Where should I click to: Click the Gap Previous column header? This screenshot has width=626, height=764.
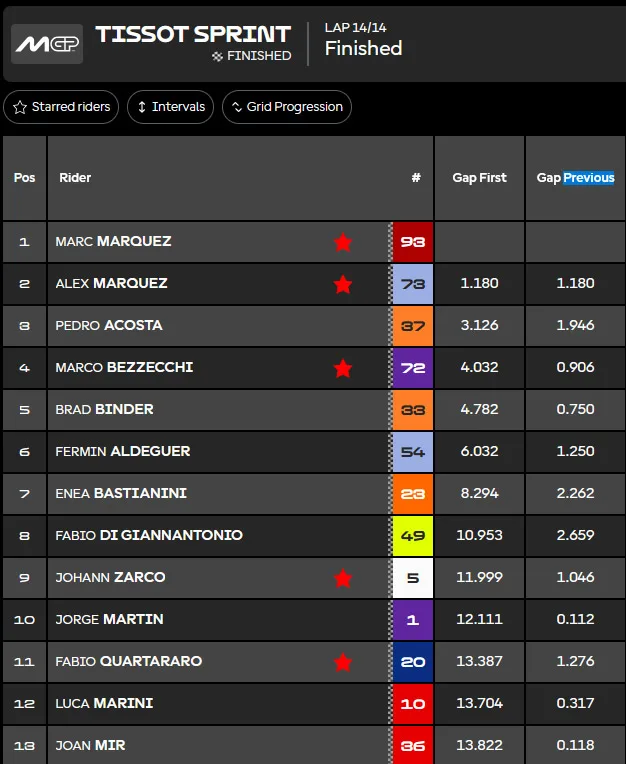(x=575, y=178)
